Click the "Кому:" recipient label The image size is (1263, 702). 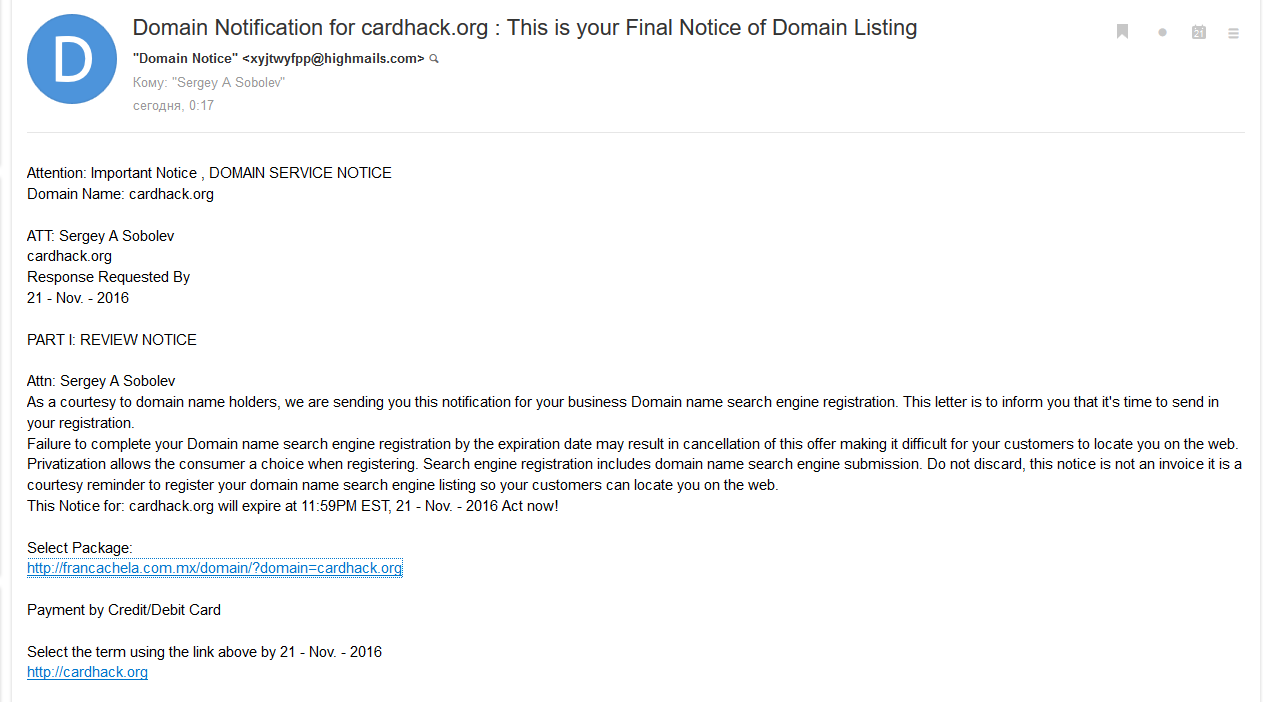(x=150, y=82)
